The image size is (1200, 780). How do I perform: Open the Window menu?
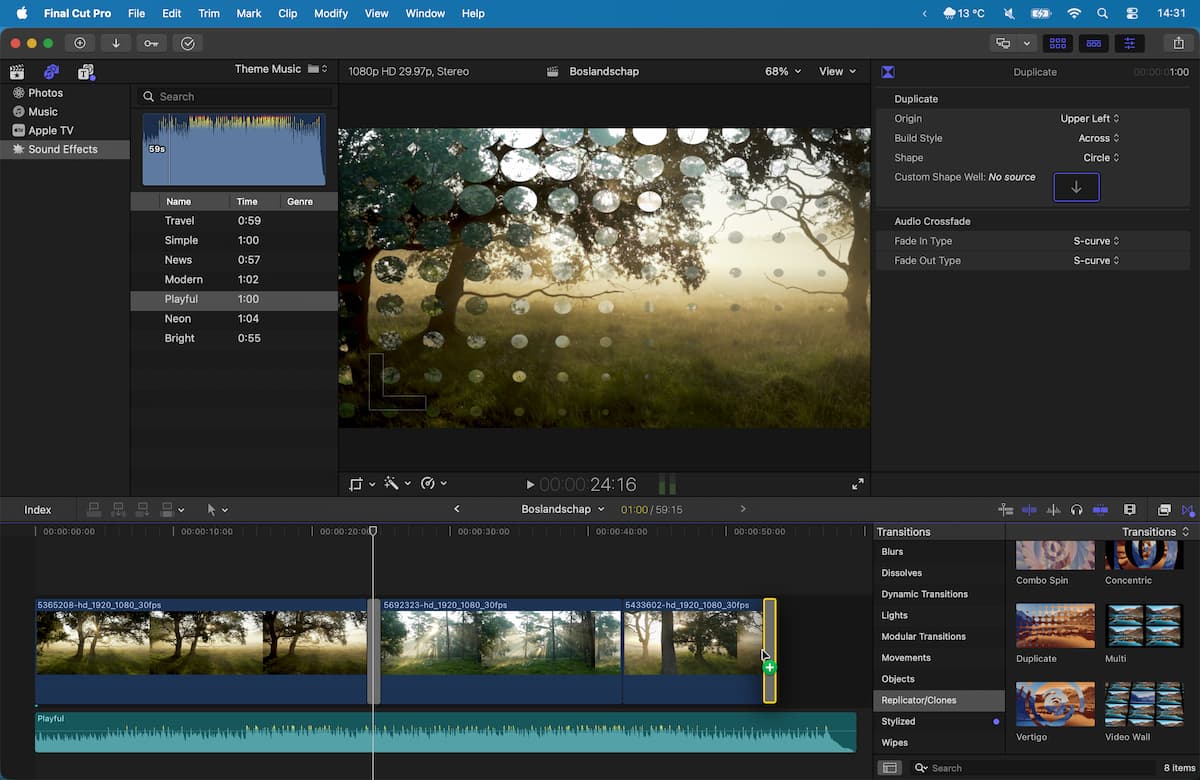pyautogui.click(x=425, y=13)
